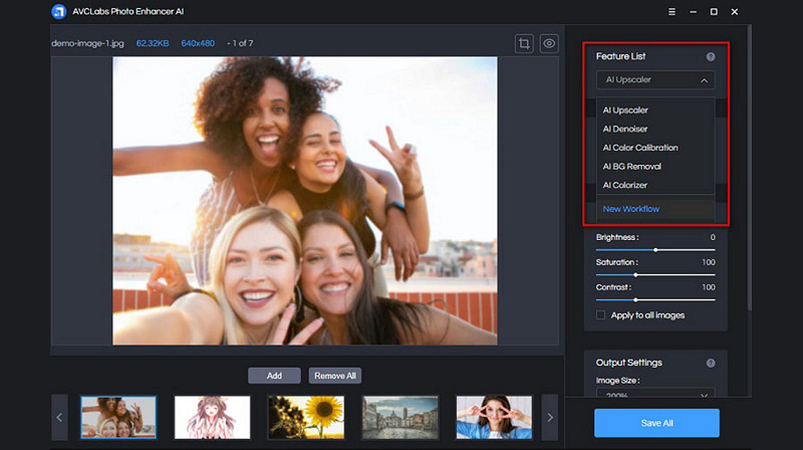The width and height of the screenshot is (803, 450).
Task: Adjust the Brightness slider
Action: point(656,250)
